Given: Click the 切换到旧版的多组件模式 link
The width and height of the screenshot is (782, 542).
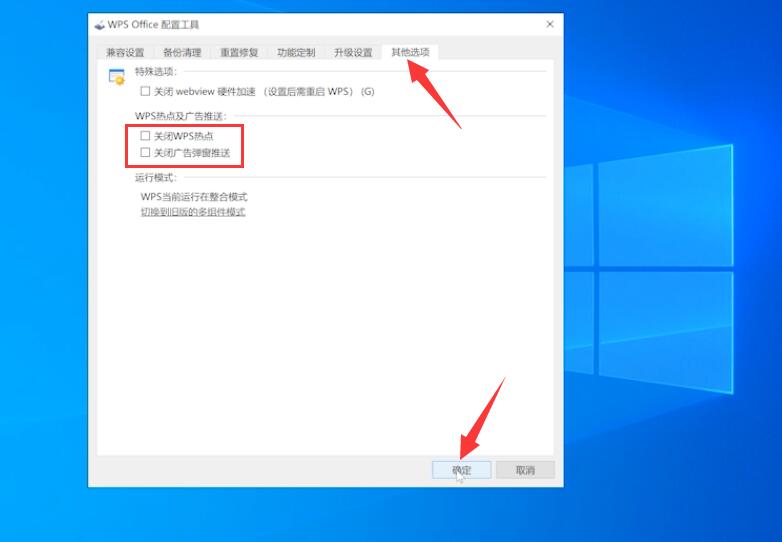Looking at the screenshot, I should pos(193,212).
